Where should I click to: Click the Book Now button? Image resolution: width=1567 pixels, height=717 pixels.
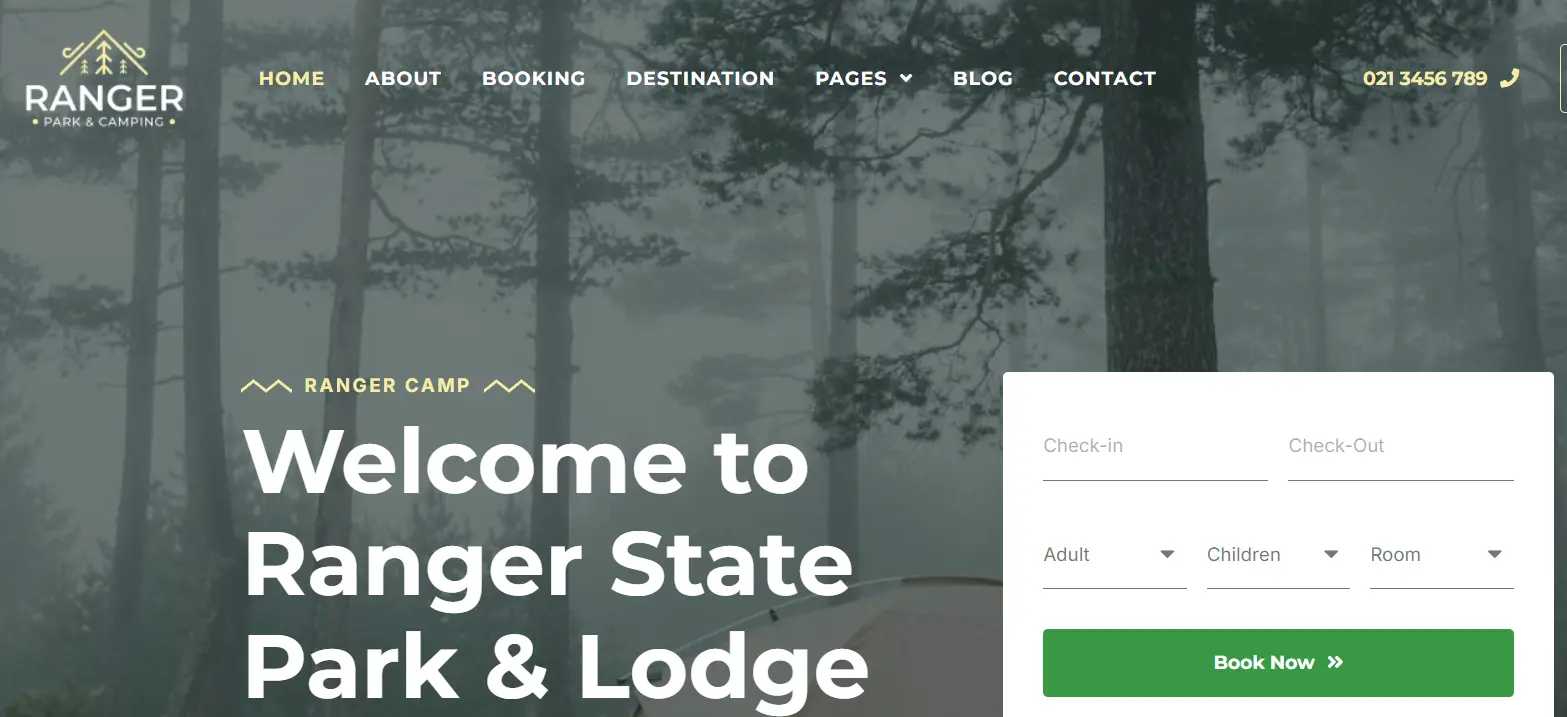[x=1278, y=663]
